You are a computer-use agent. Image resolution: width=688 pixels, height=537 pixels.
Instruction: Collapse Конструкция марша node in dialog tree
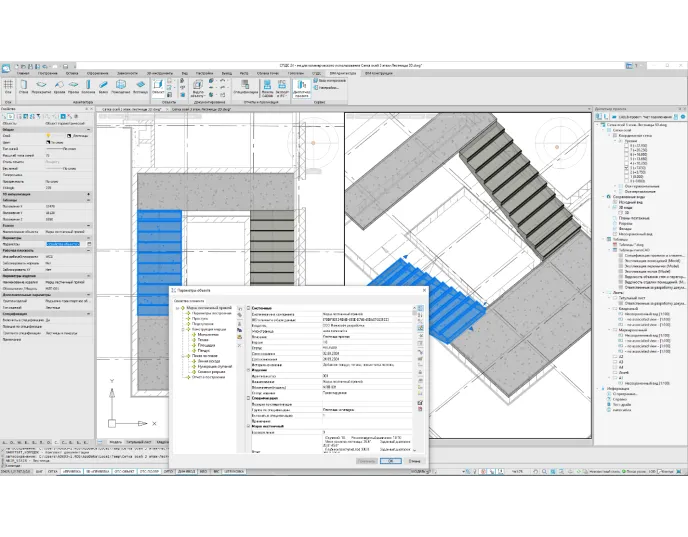coord(186,329)
